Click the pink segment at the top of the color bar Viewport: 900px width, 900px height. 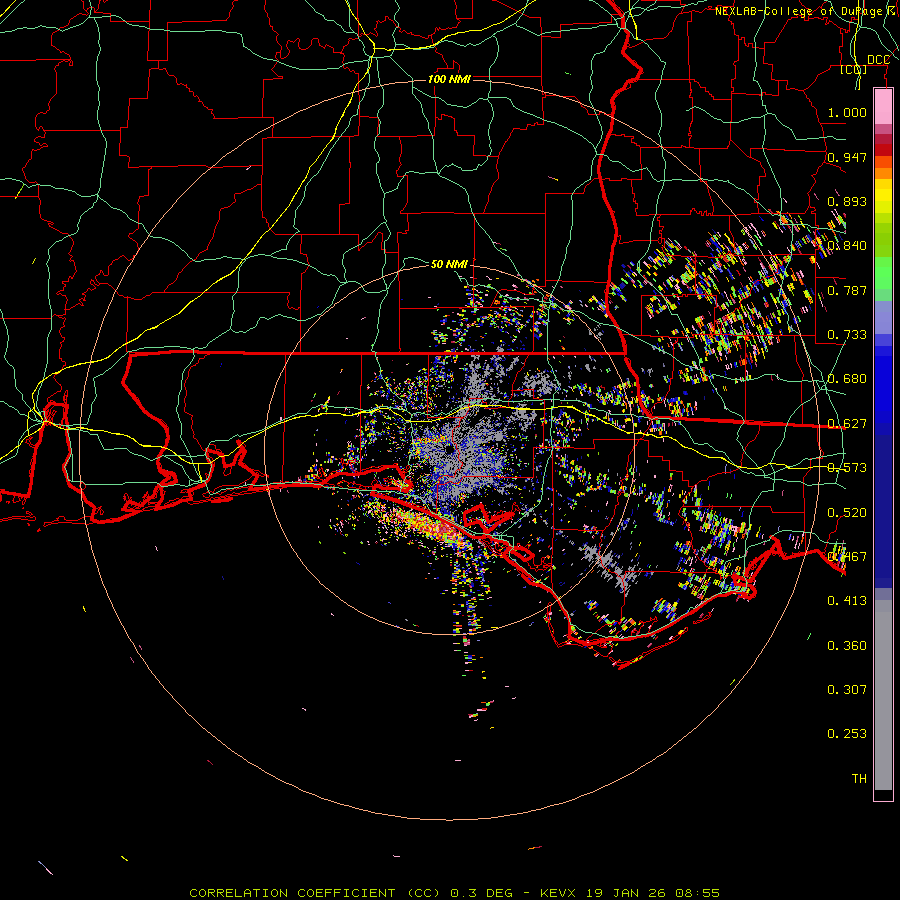pyautogui.click(x=883, y=106)
